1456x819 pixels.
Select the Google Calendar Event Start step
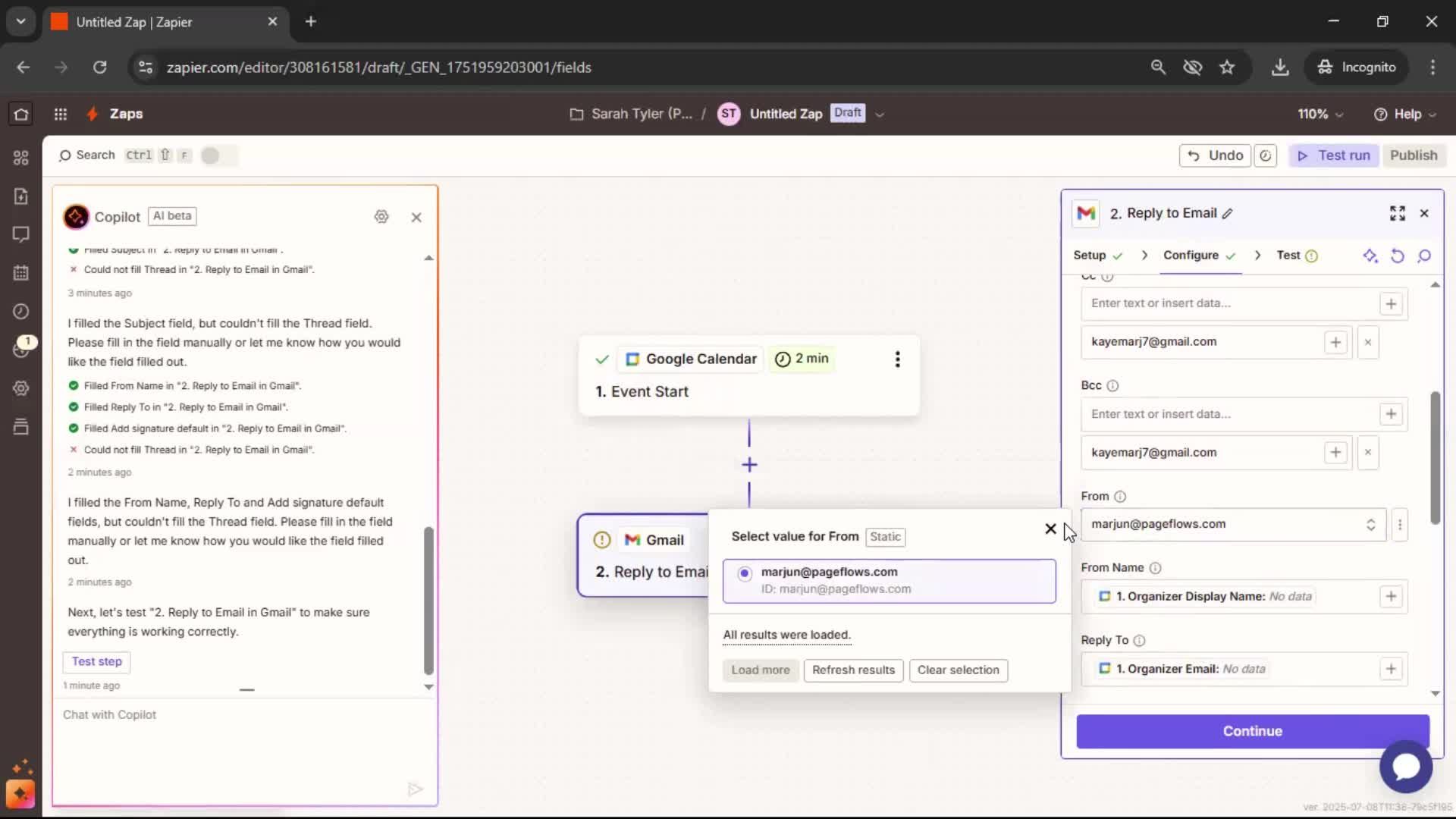(x=749, y=375)
